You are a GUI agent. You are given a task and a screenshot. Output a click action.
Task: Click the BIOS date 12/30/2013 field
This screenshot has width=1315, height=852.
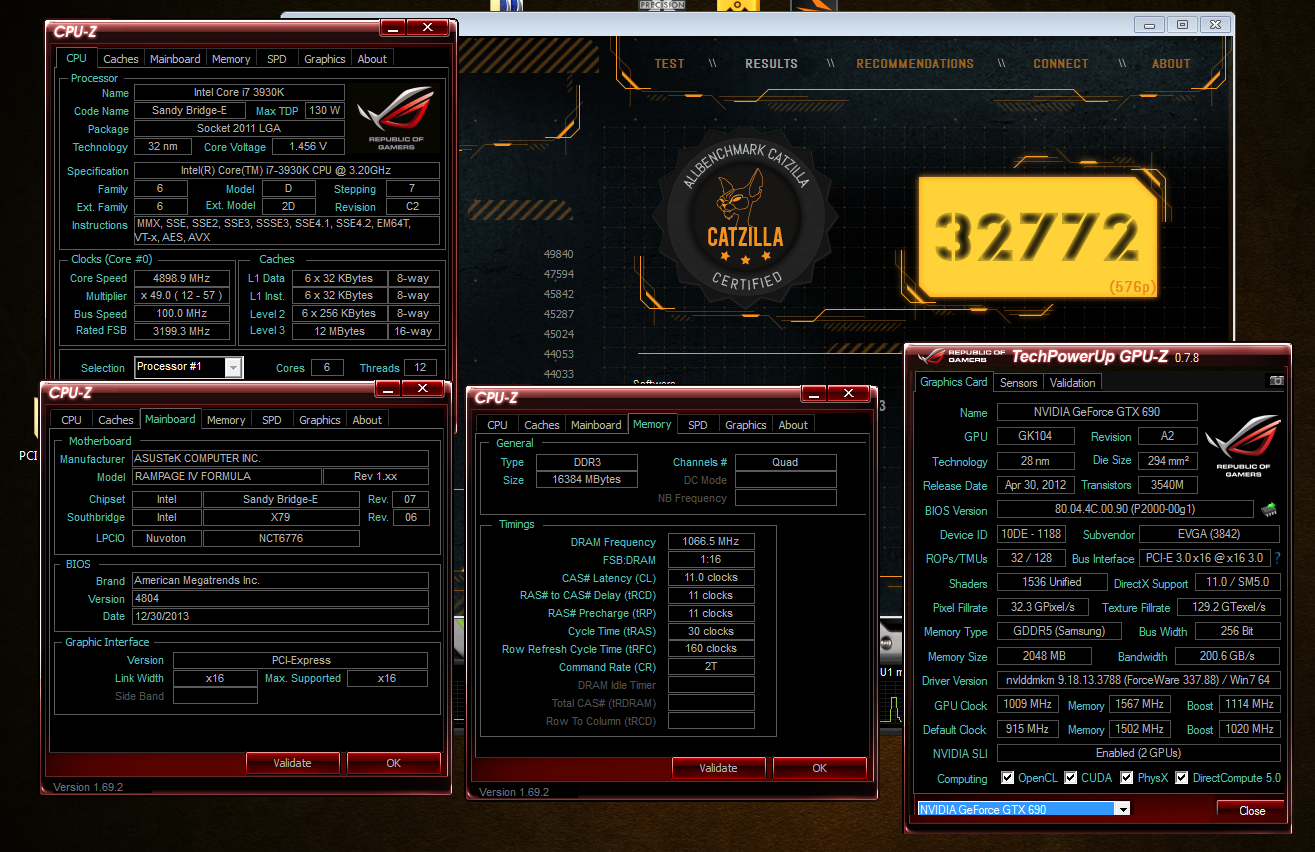(280, 616)
